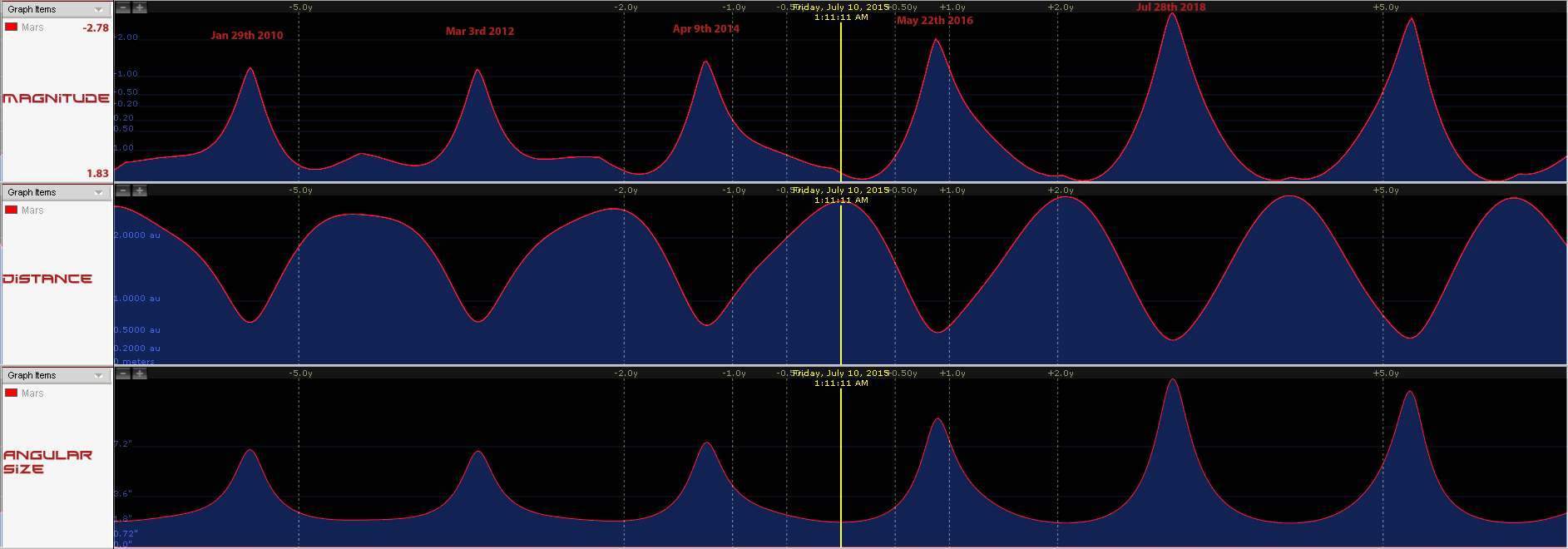Click the minus button on the Distance graph
Screen dimensions: 1568x549
click(122, 190)
